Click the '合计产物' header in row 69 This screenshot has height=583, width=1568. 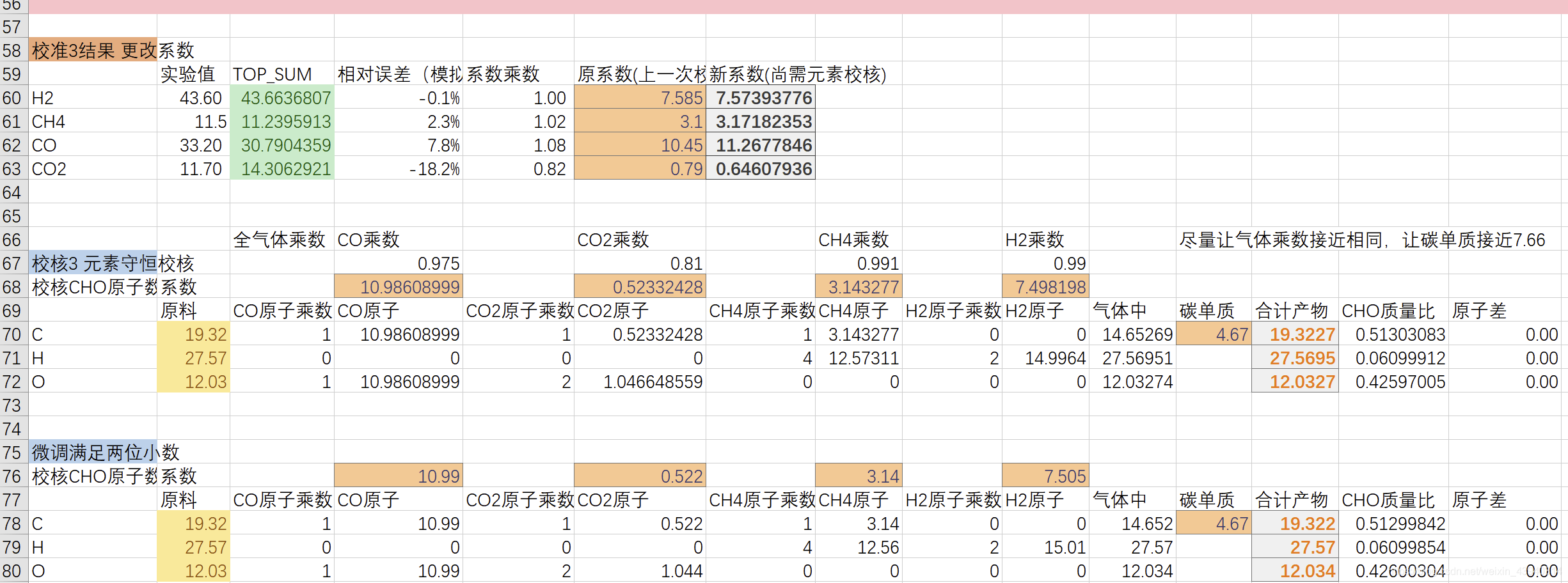point(1295,310)
